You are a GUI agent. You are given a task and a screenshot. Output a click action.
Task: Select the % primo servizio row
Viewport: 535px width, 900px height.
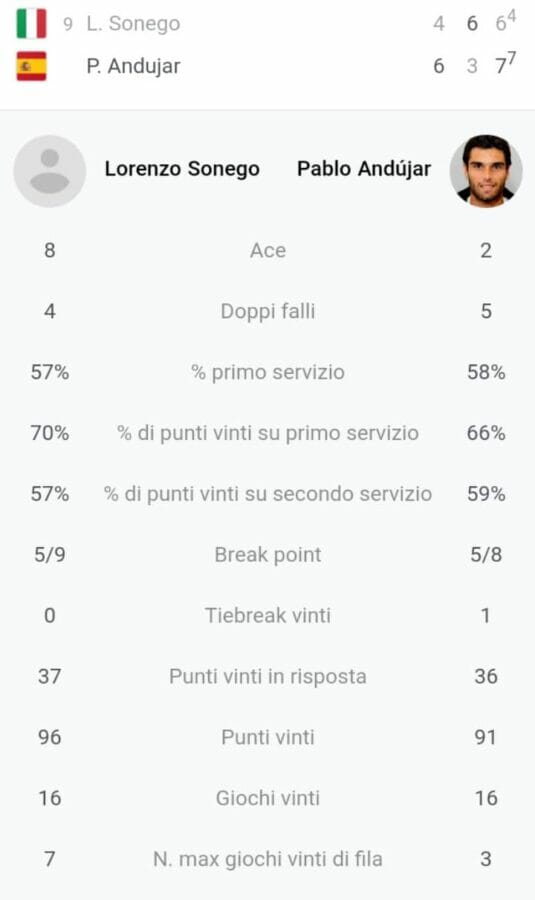(268, 372)
